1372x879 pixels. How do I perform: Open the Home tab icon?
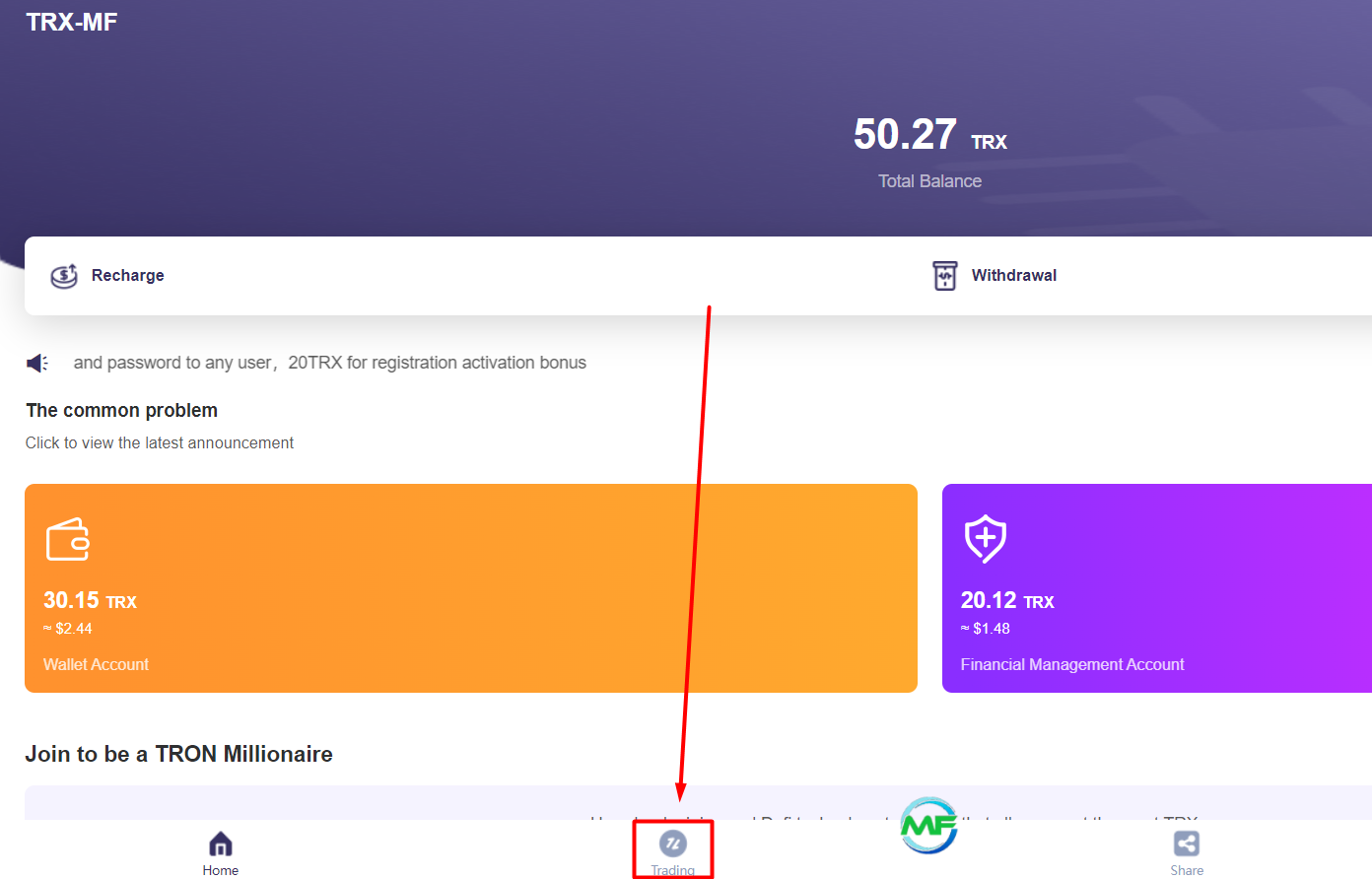[x=221, y=844]
